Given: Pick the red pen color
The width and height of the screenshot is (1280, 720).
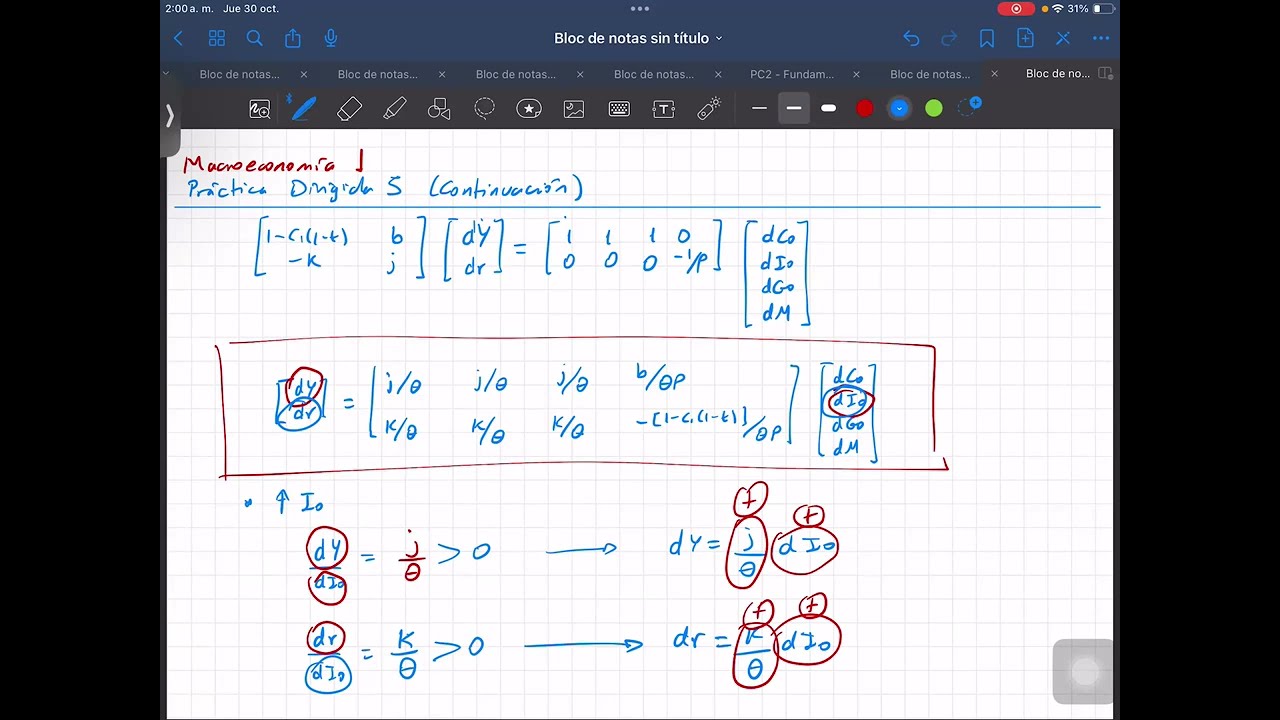Looking at the screenshot, I should (865, 108).
